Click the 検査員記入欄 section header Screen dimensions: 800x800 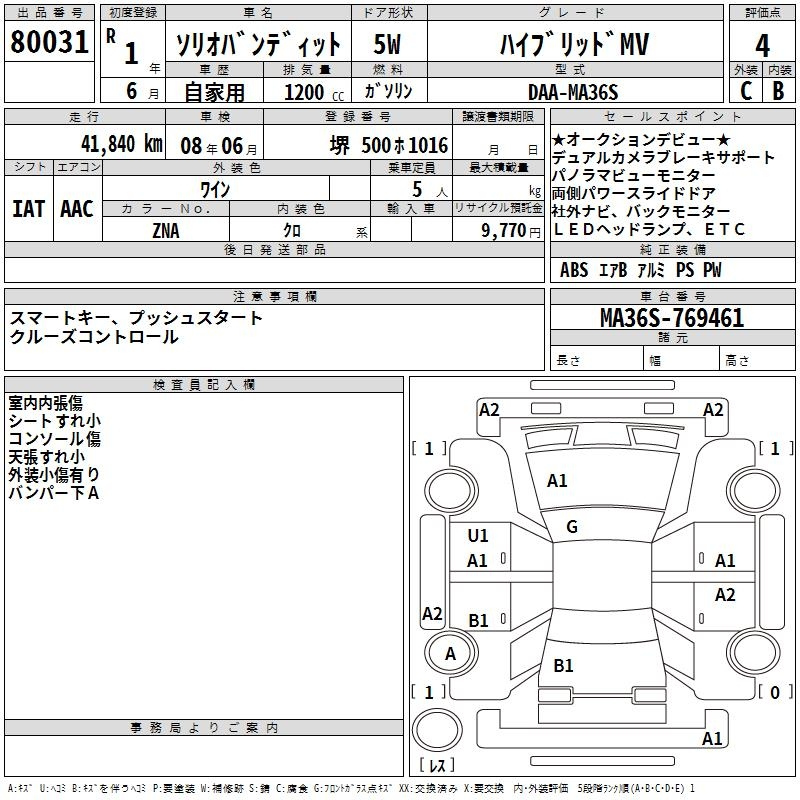click(x=204, y=385)
